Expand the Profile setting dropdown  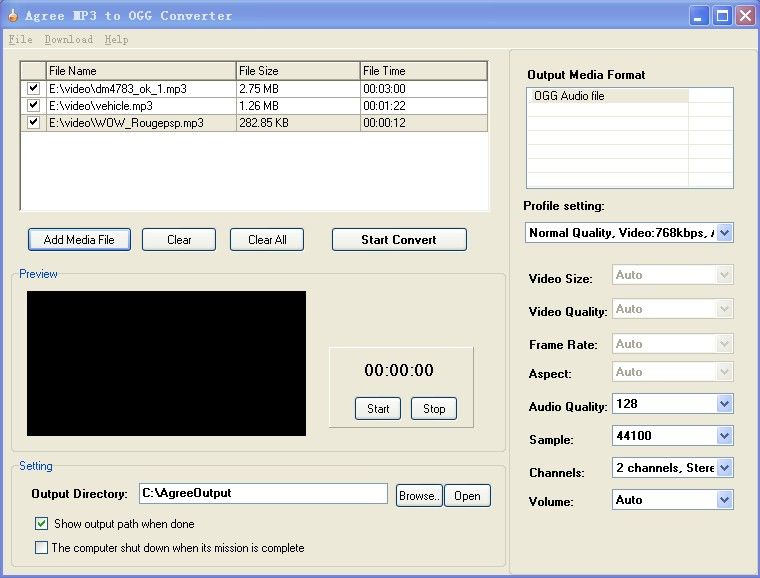[x=725, y=233]
